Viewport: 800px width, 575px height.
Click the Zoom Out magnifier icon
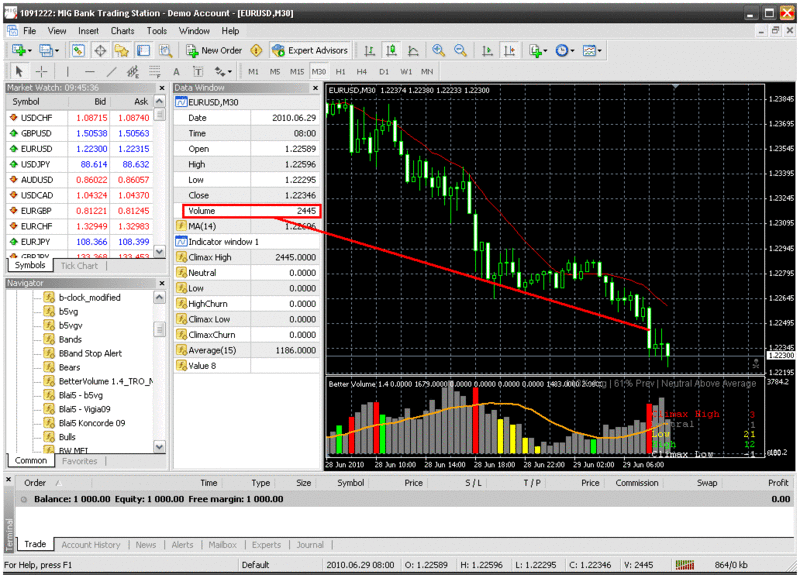click(460, 50)
